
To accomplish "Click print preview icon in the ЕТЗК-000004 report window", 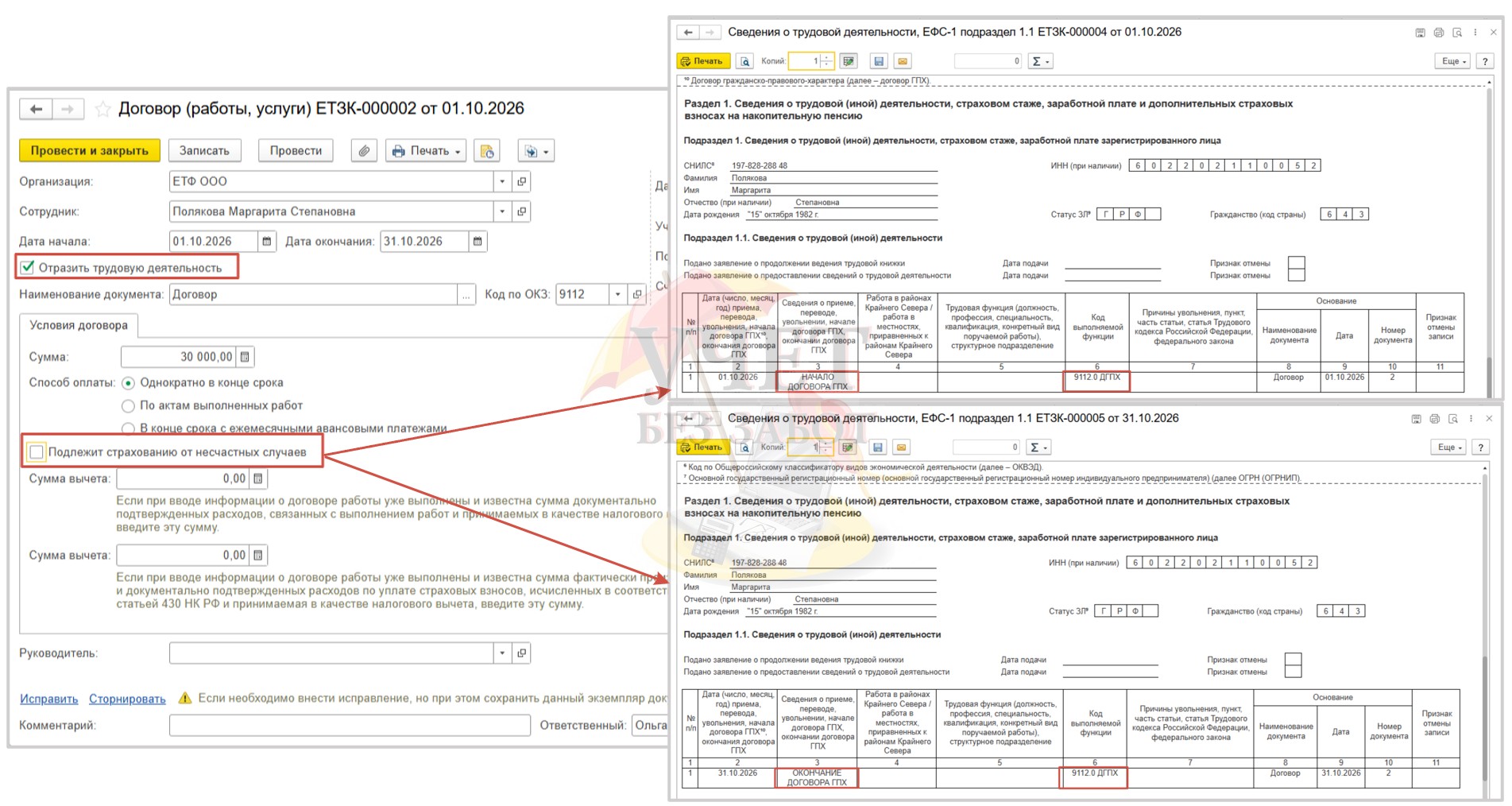I will tap(744, 61).
